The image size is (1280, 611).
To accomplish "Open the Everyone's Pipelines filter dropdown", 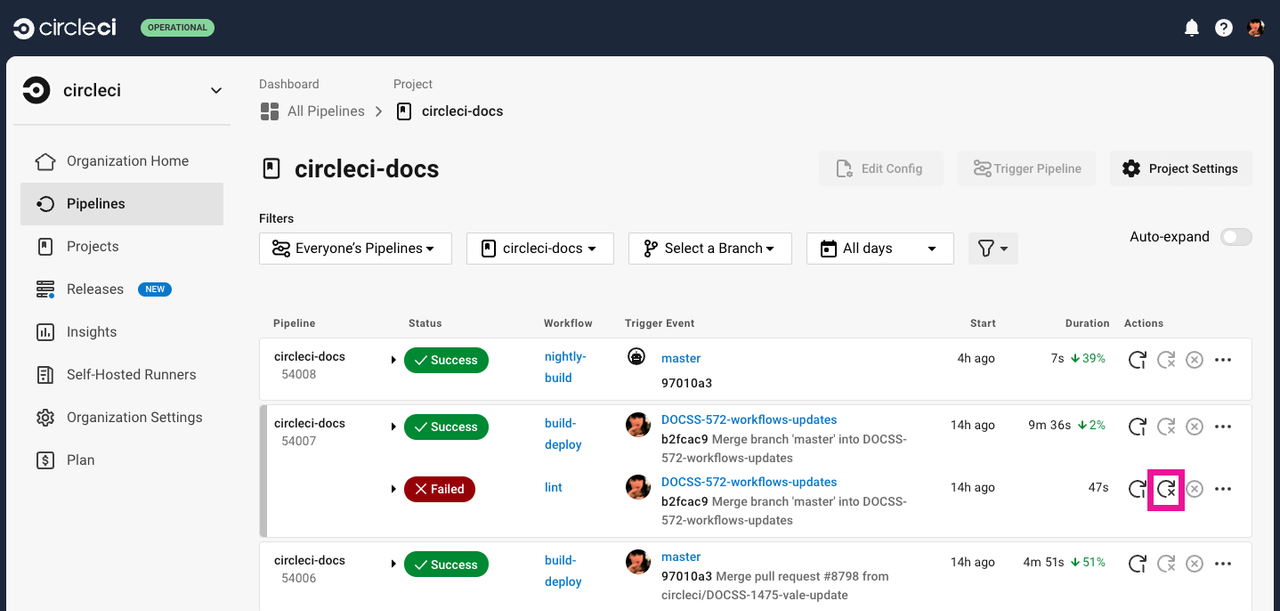I will click(355, 248).
